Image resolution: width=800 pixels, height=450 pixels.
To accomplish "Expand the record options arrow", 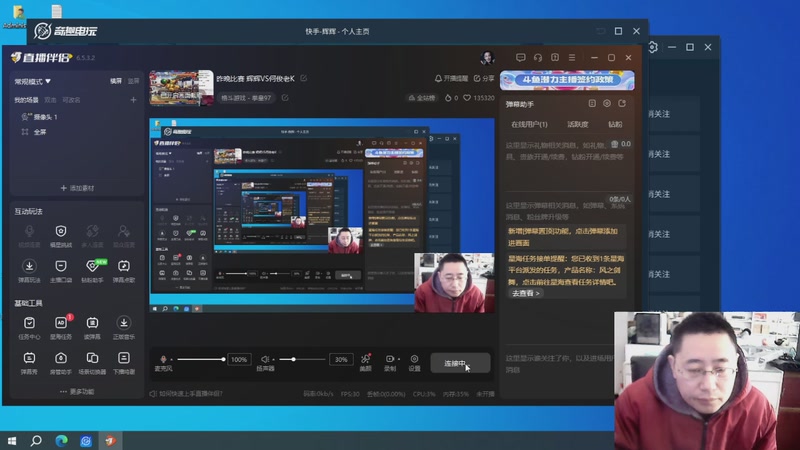I will click(398, 359).
